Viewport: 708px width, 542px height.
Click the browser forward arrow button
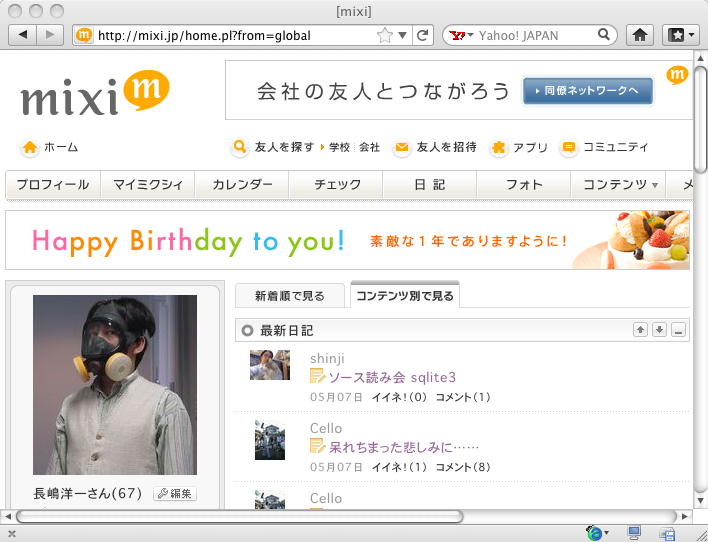click(x=51, y=35)
